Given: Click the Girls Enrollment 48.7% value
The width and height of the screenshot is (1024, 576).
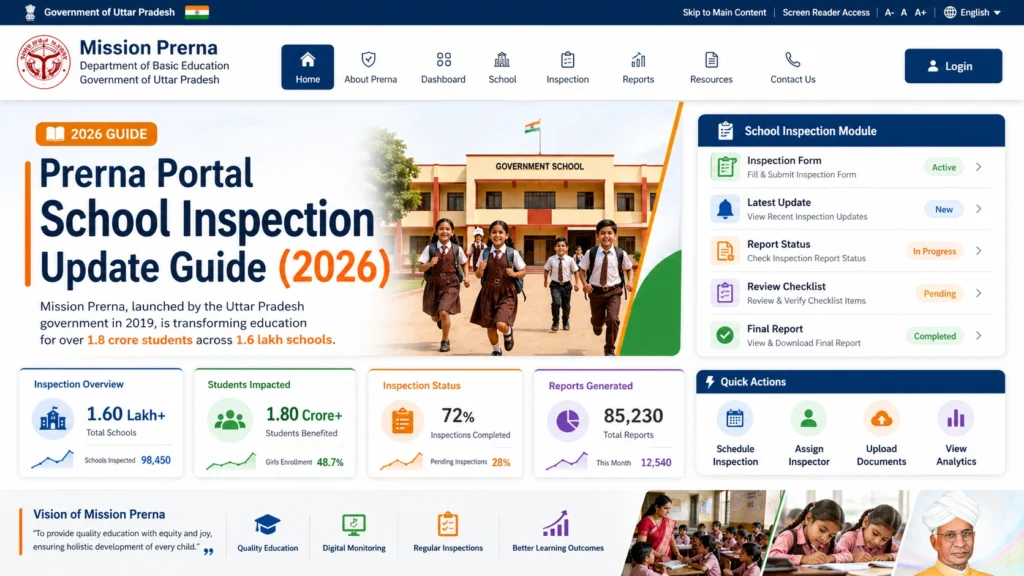Looking at the screenshot, I should 330,462.
